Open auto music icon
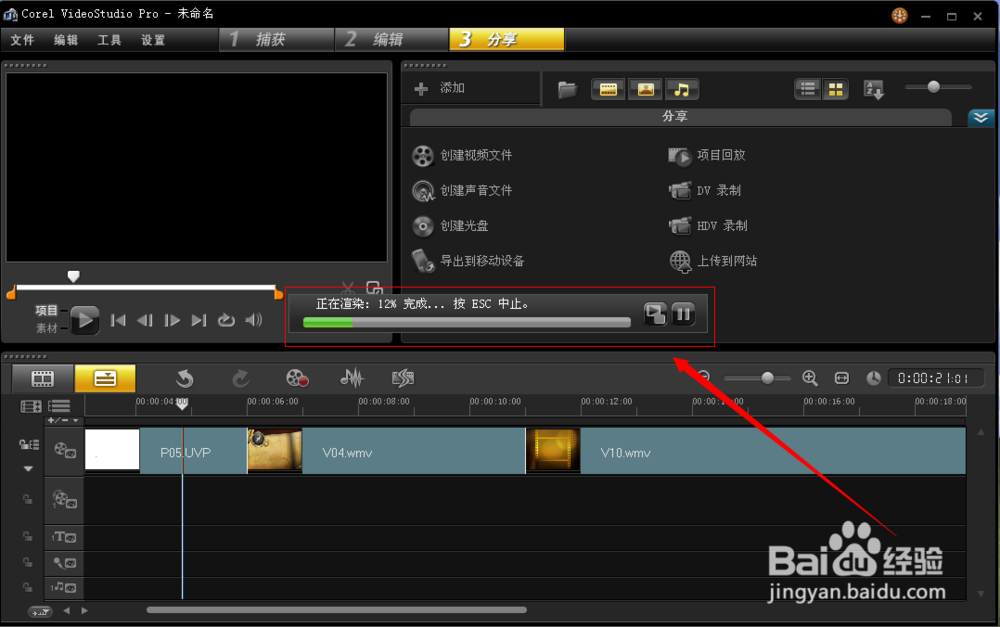Screen dimensions: 1000x627 tap(403, 378)
